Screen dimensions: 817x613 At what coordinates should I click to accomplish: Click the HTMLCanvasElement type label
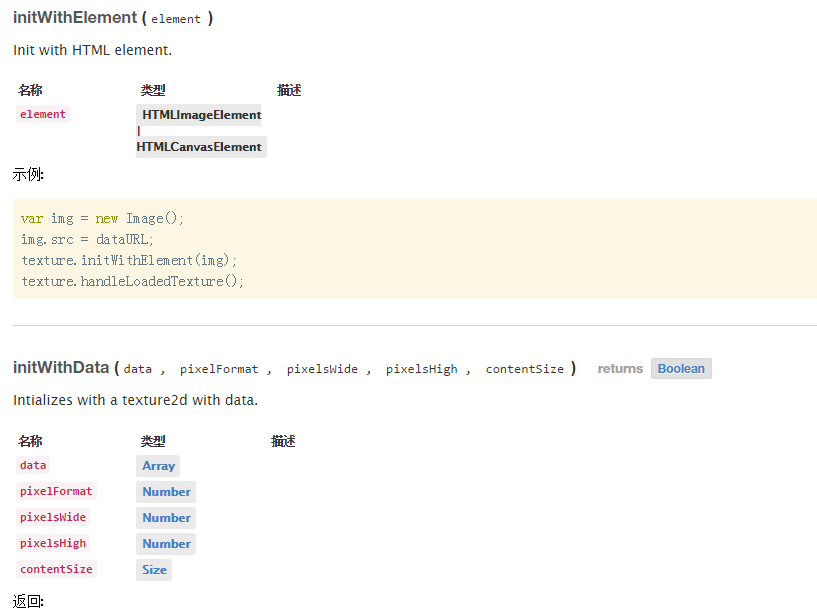[199, 147]
